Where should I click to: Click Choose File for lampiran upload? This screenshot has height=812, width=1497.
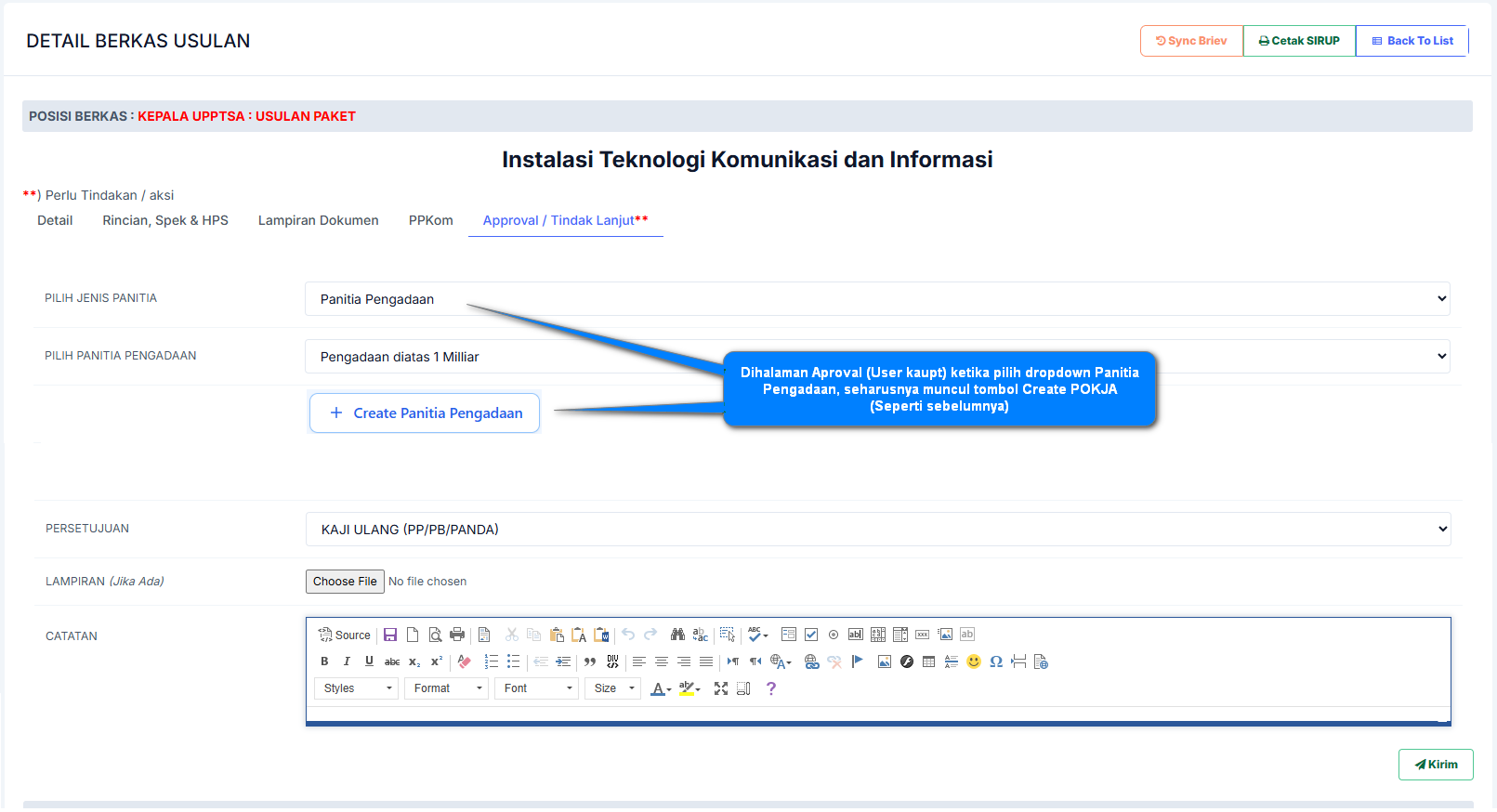[345, 582]
